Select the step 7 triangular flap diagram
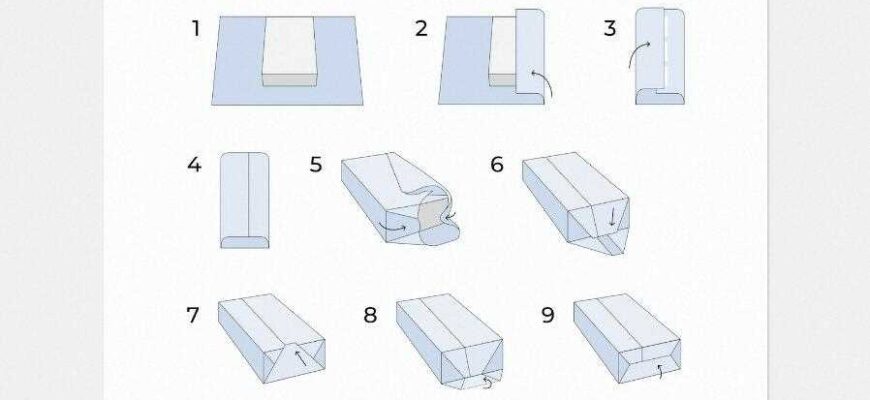Image resolution: width=870 pixels, height=400 pixels. click(x=272, y=338)
